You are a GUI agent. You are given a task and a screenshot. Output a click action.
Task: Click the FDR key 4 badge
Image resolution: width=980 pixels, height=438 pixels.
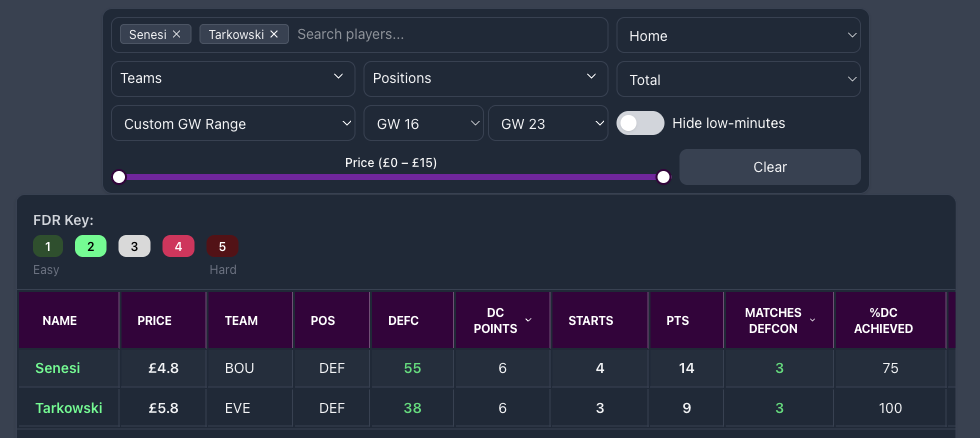178,246
